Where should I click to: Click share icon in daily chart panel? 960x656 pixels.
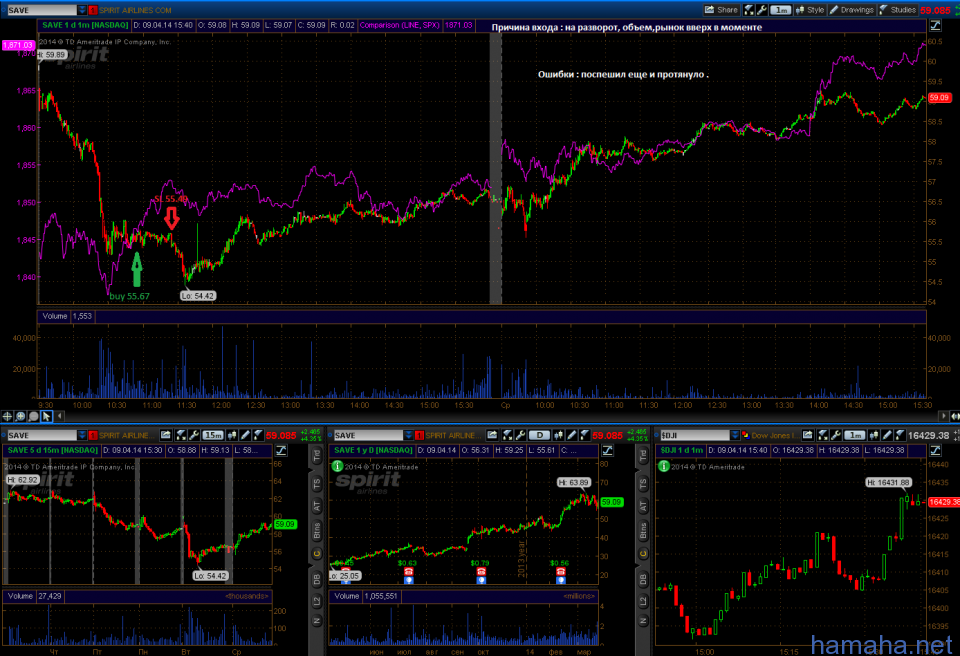[x=492, y=435]
